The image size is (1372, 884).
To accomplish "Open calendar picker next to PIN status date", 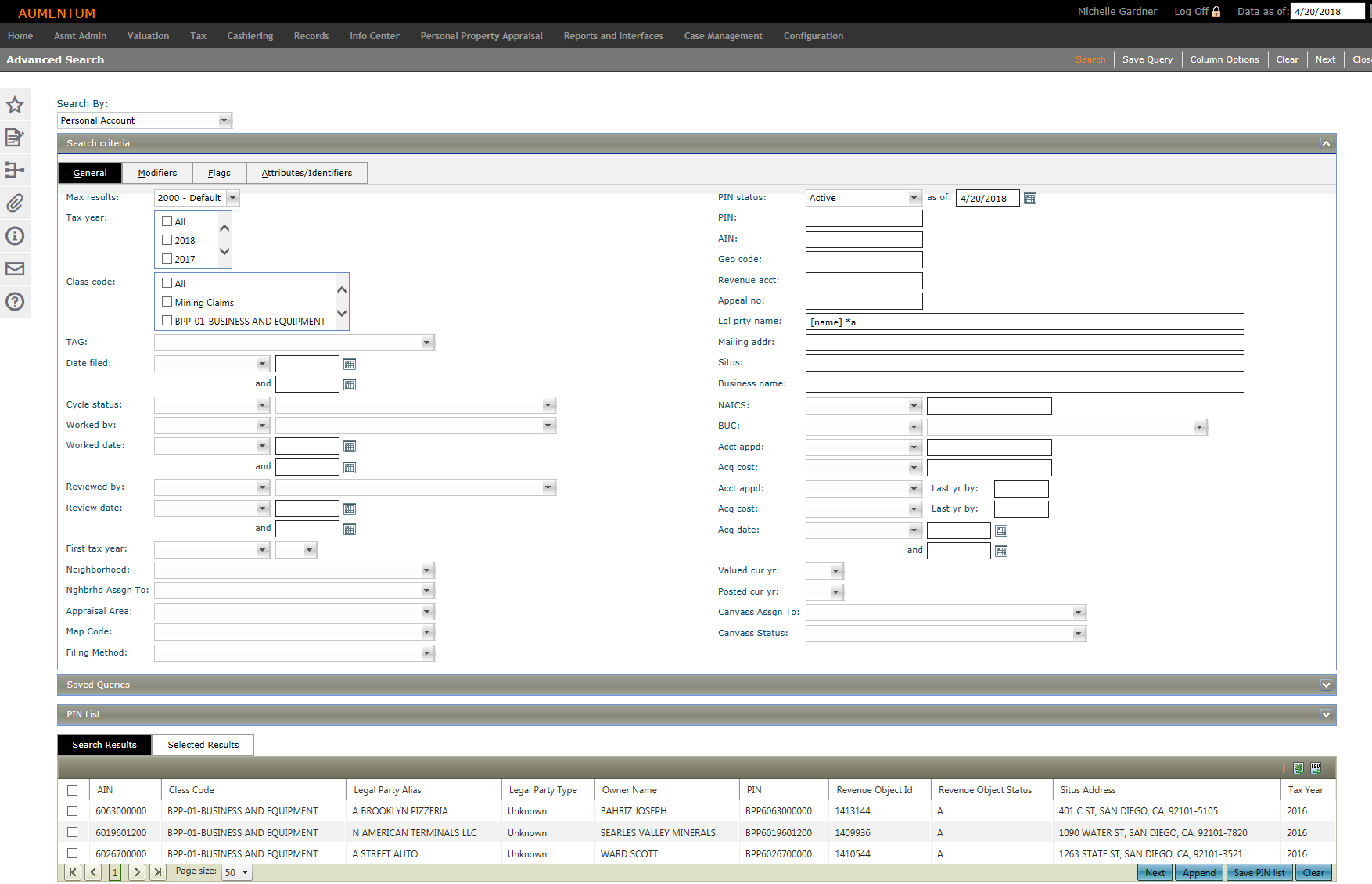I will 1030,199.
